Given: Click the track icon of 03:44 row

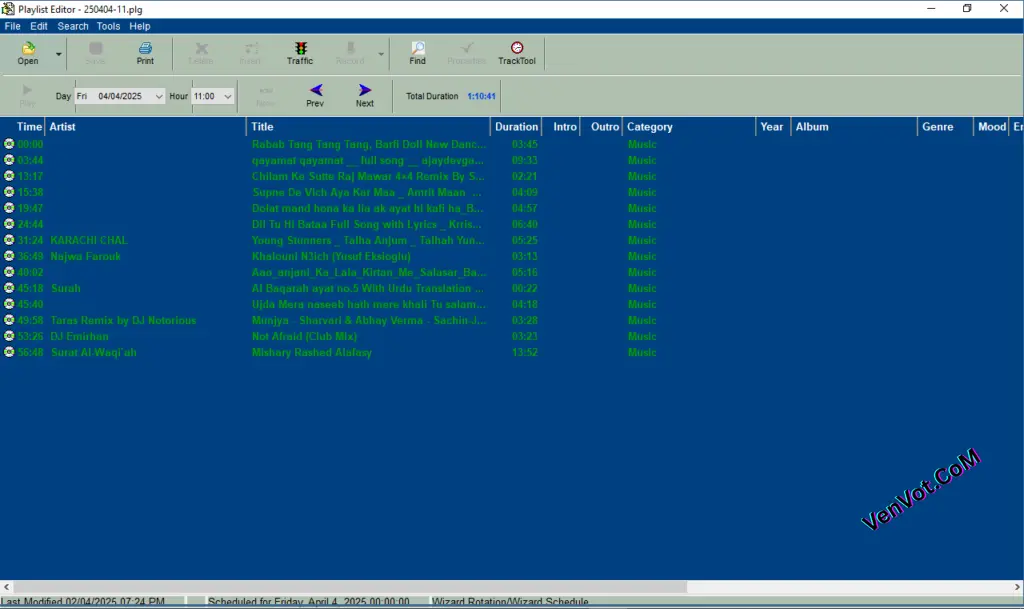Looking at the screenshot, I should [x=8, y=160].
